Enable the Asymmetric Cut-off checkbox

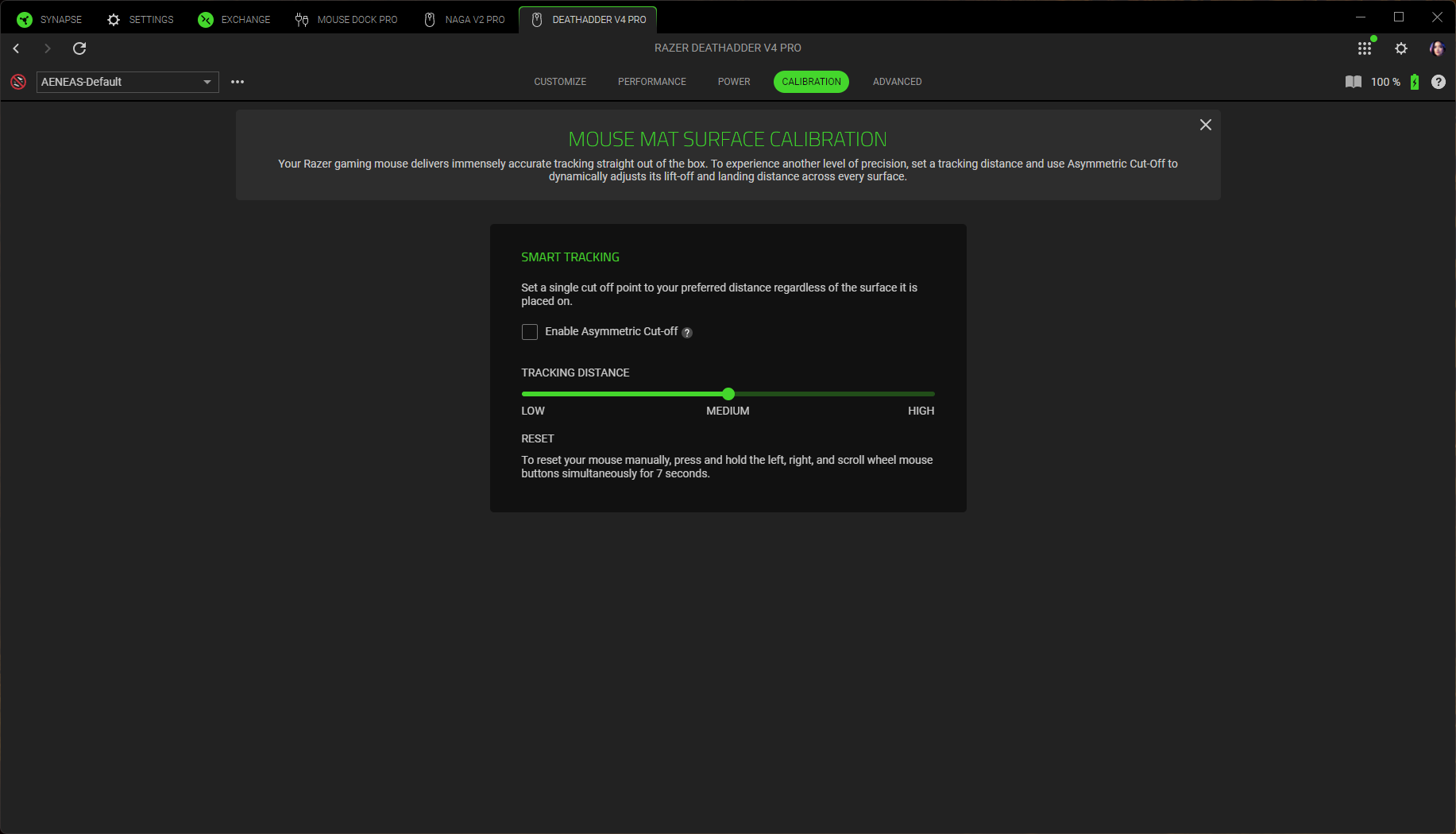tap(530, 332)
